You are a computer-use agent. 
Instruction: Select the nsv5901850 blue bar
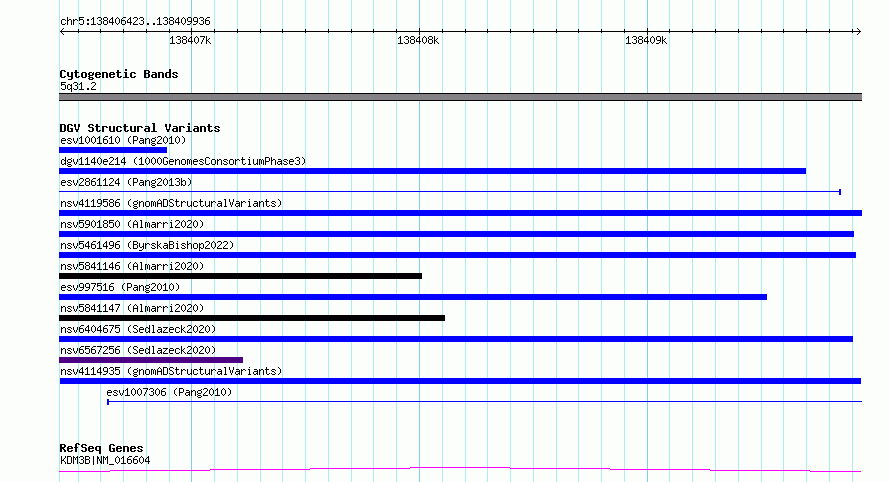pos(456,234)
